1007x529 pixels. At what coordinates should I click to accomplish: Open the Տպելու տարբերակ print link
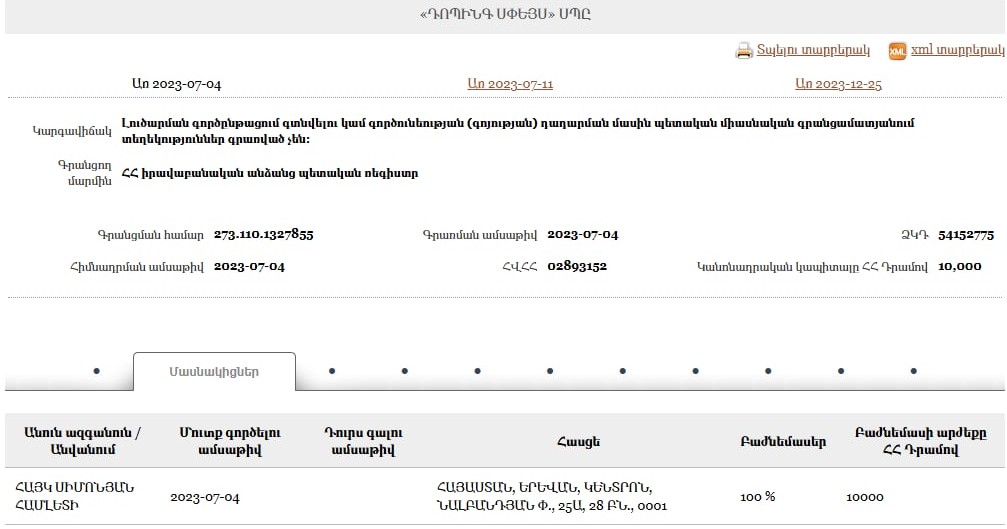pos(812,50)
